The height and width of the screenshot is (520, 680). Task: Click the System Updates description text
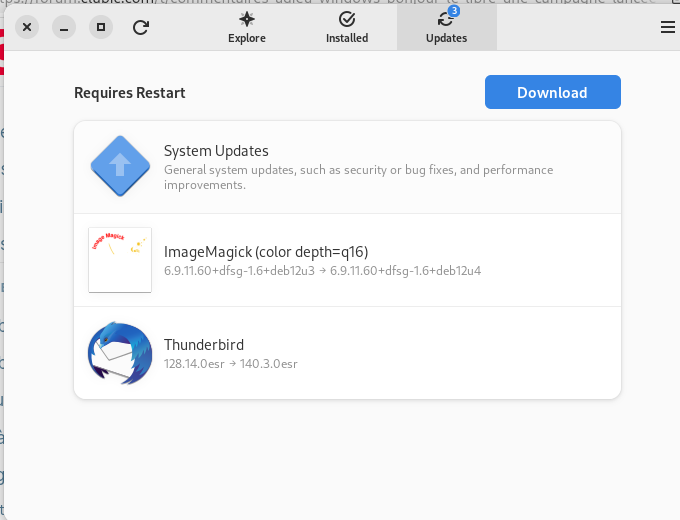358,177
